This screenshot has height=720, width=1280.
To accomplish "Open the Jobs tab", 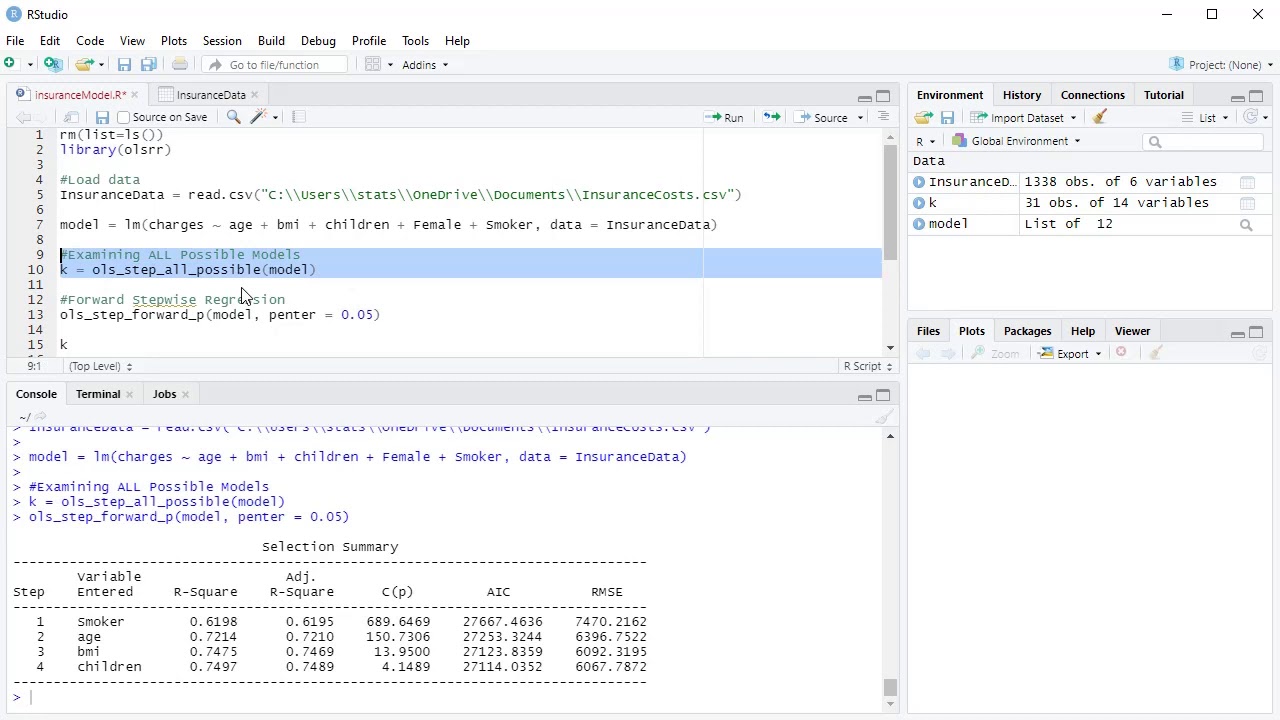I will pyautogui.click(x=164, y=394).
